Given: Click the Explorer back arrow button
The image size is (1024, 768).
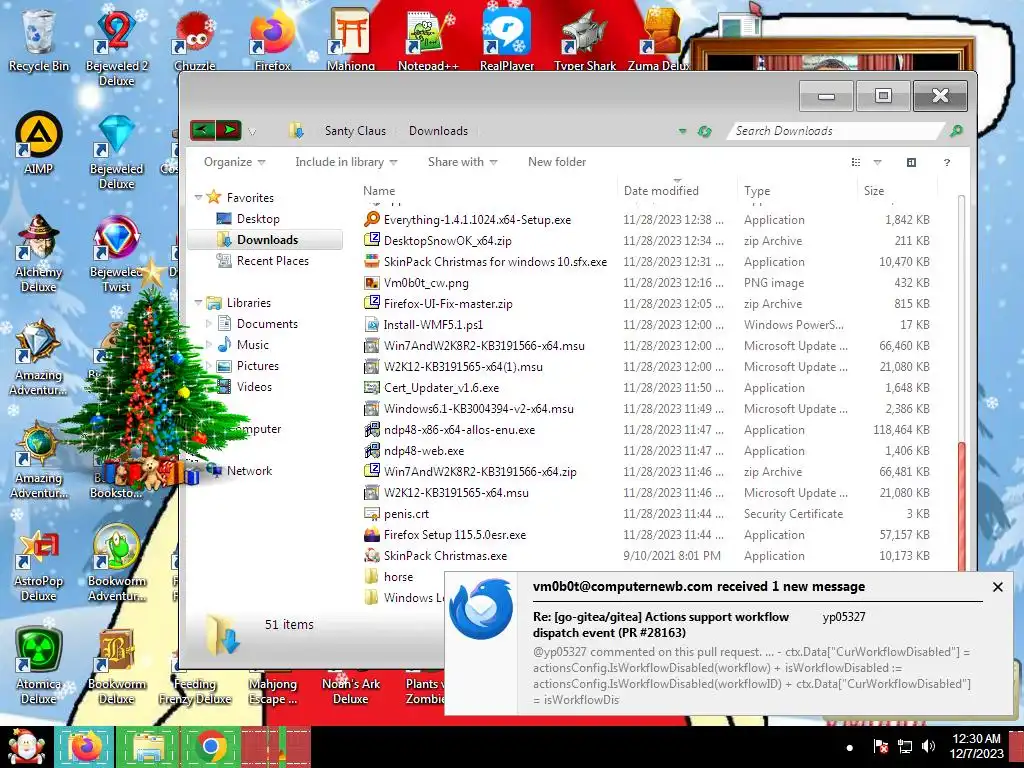Looking at the screenshot, I should click(x=202, y=131).
